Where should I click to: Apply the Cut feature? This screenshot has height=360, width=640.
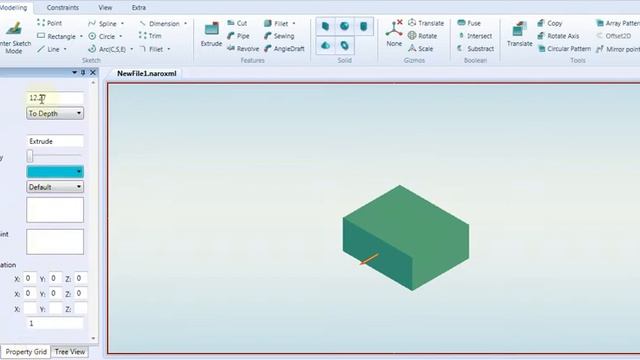[237, 23]
